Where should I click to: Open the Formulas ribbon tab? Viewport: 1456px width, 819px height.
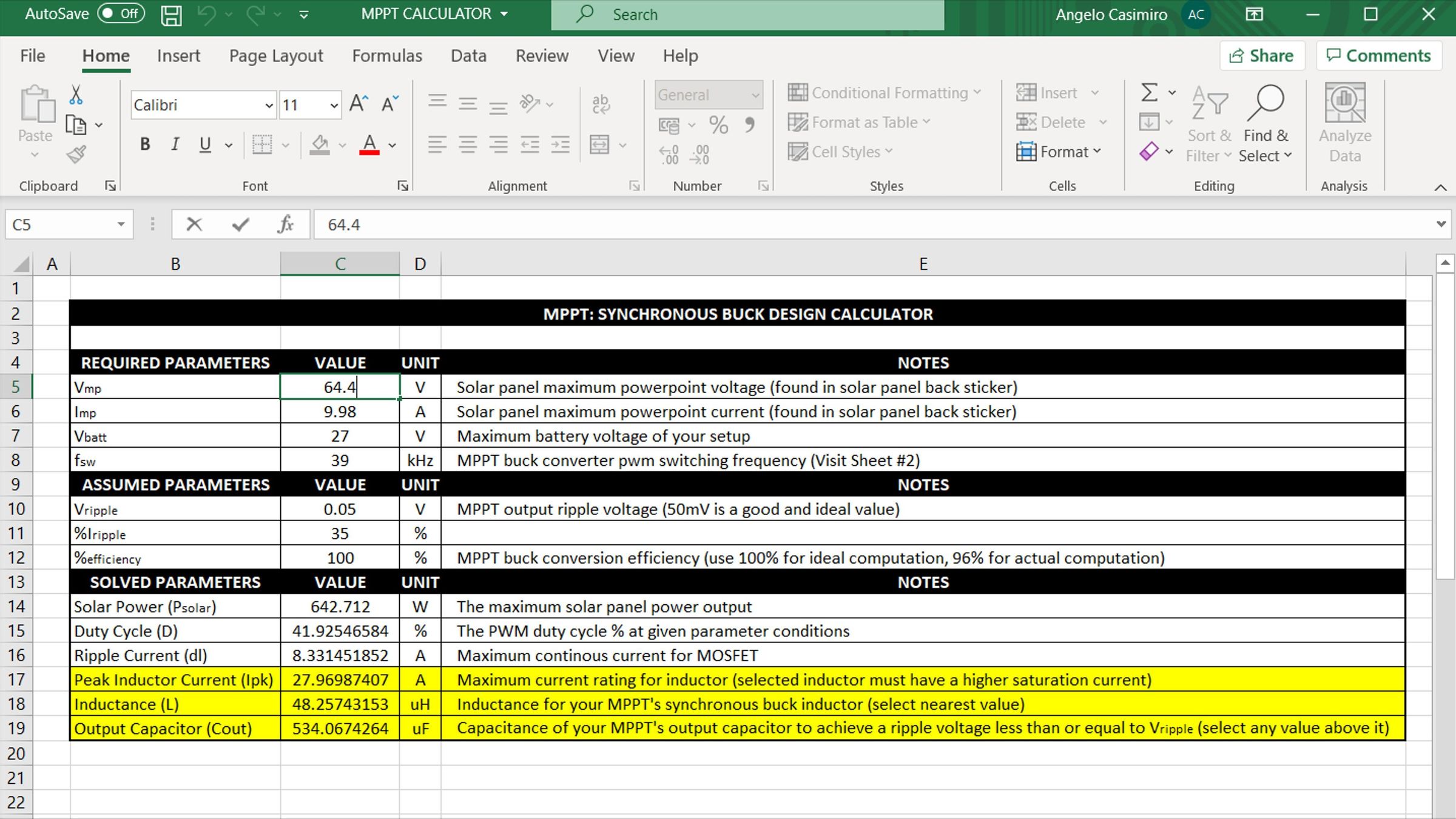386,56
